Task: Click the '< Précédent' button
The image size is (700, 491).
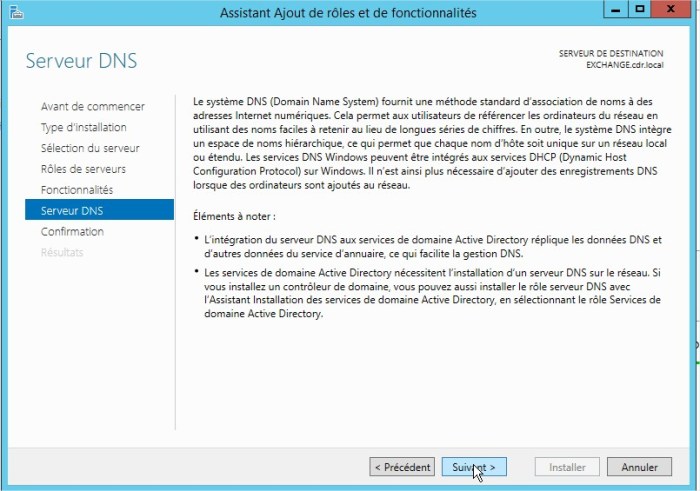Action: (x=402, y=467)
